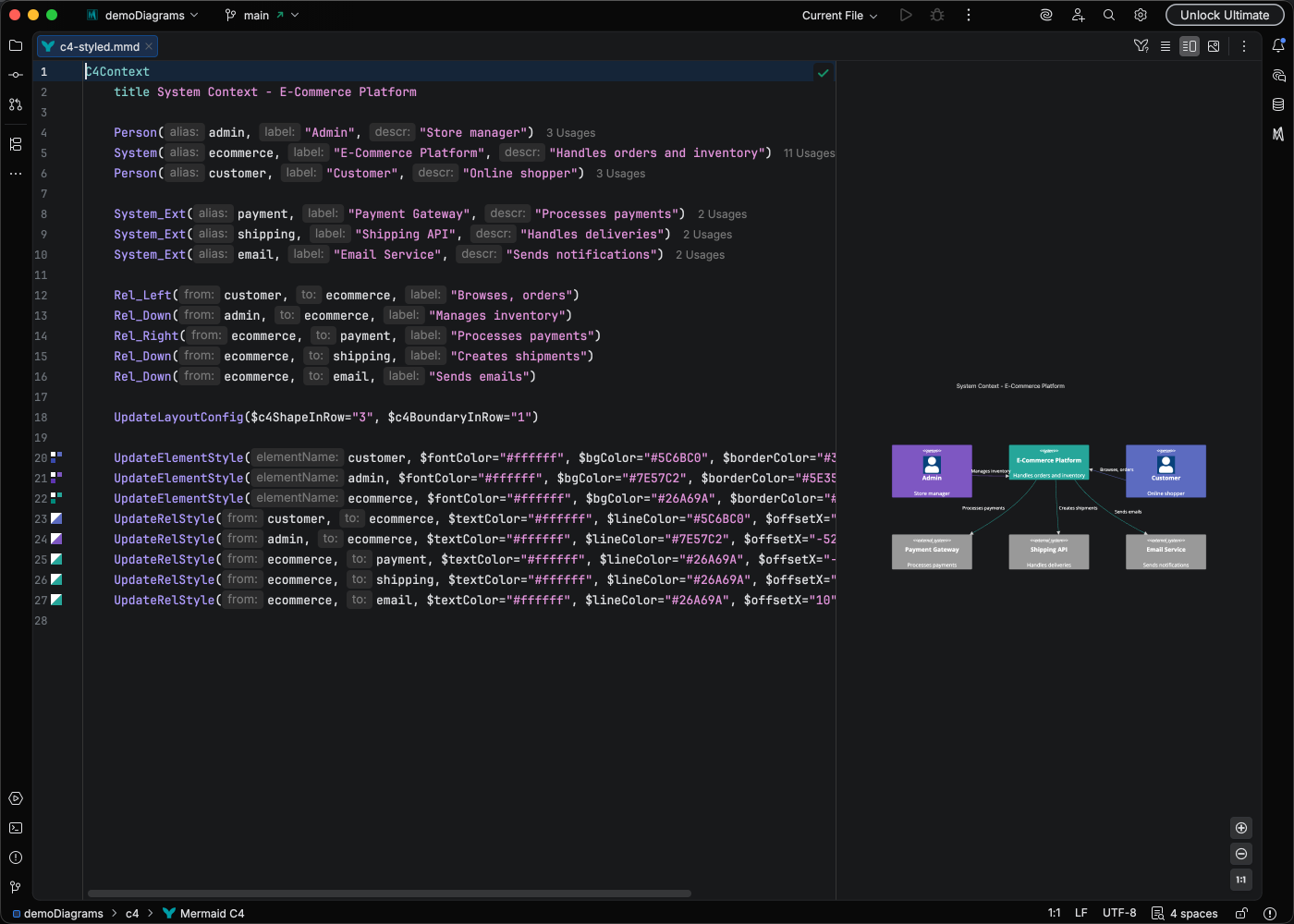Open the demoDiagrams project dropdown
Image resolution: width=1294 pixels, height=924 pixels.
click(x=143, y=16)
